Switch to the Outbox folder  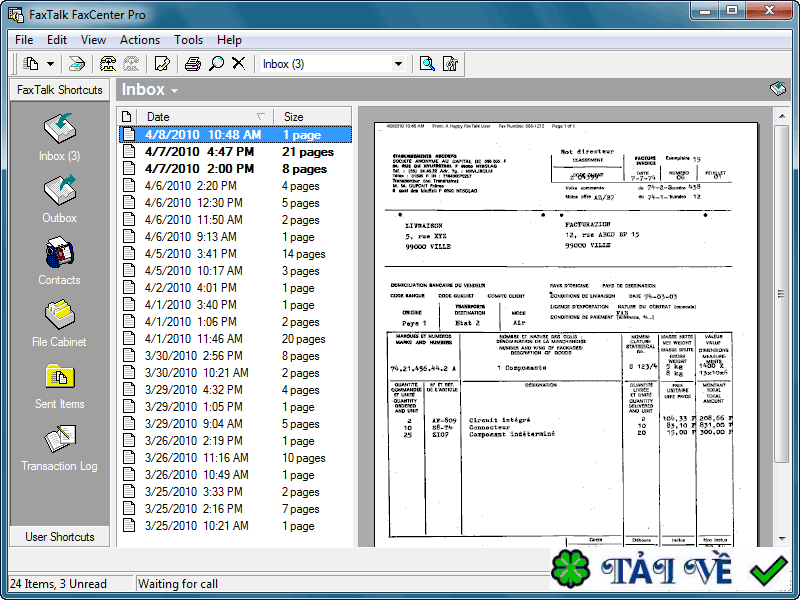click(x=59, y=198)
